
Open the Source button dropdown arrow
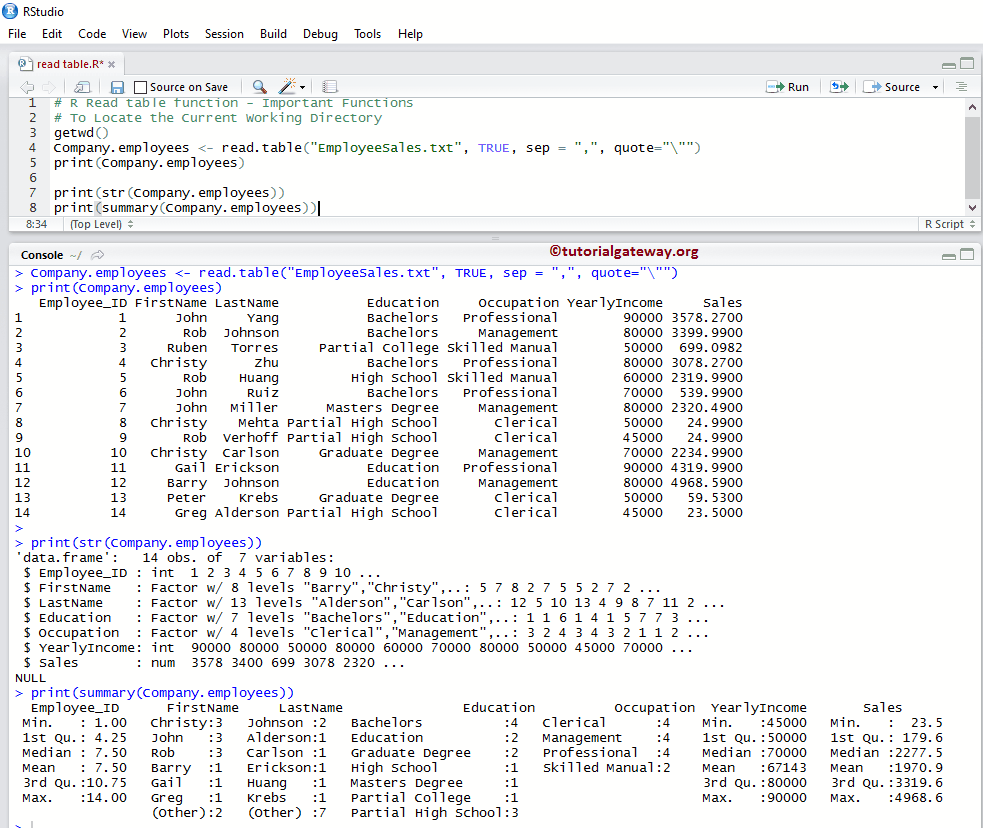pyautogui.click(x=935, y=87)
